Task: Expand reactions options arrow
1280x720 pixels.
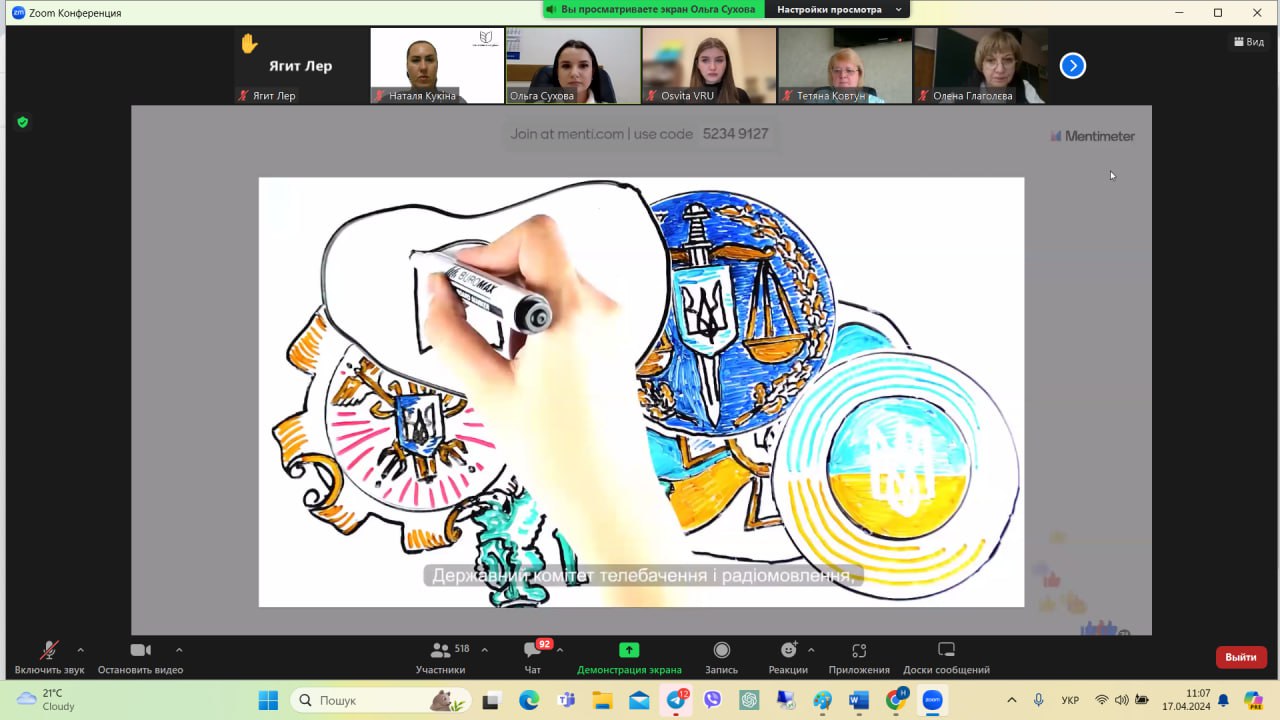Action: [811, 650]
